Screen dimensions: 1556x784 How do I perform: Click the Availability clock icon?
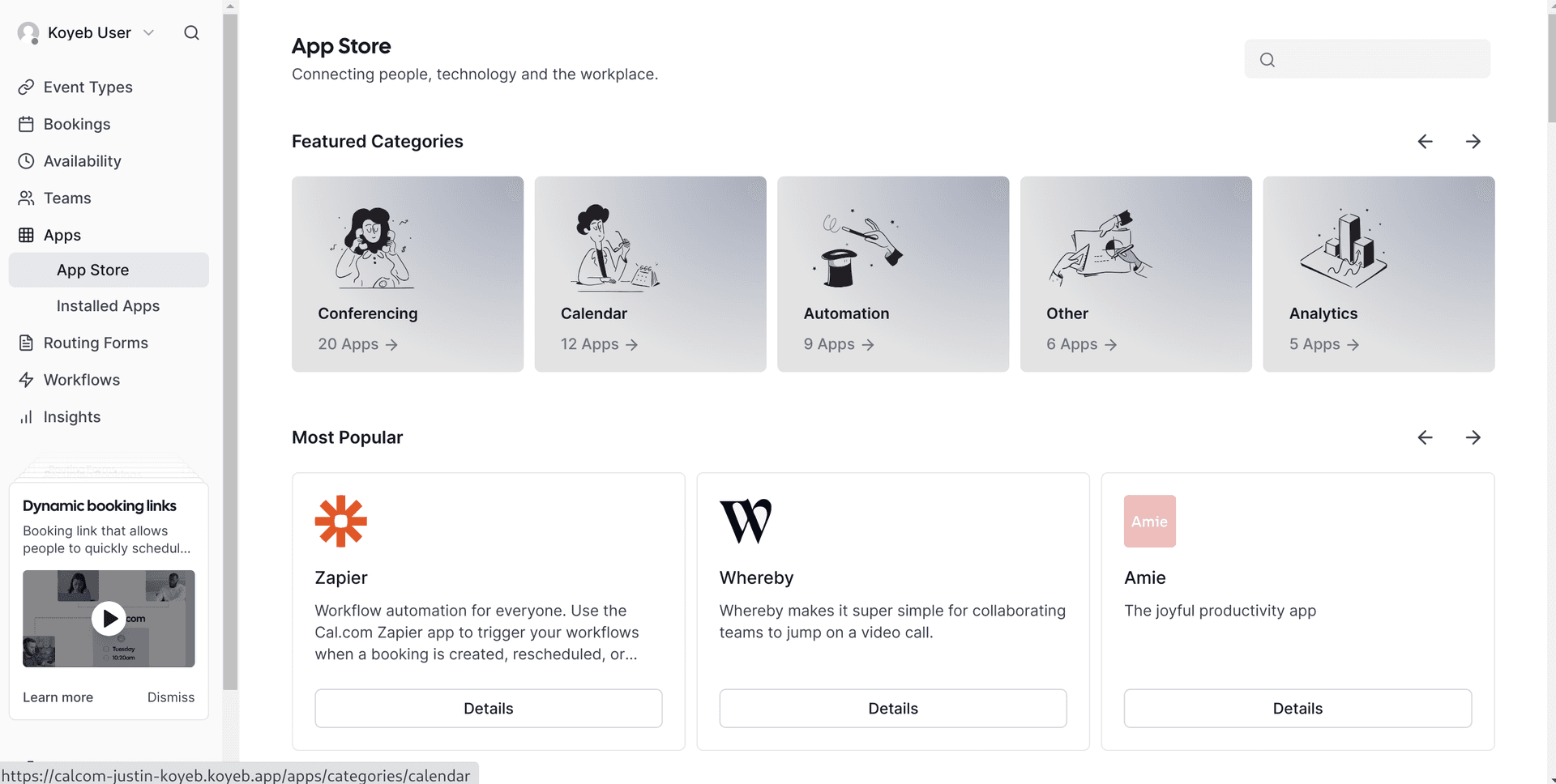pyautogui.click(x=27, y=161)
